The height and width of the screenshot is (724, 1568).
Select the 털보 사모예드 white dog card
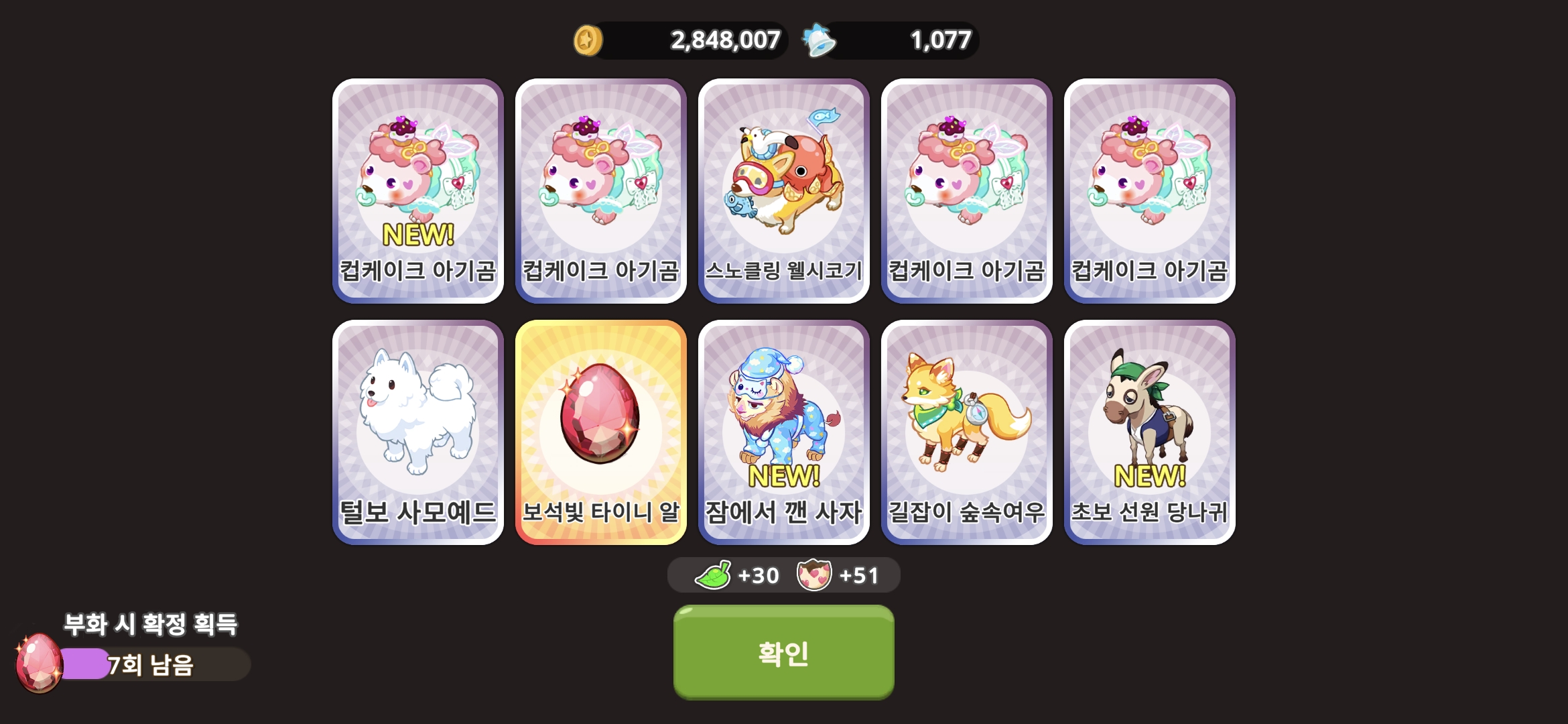point(417,432)
